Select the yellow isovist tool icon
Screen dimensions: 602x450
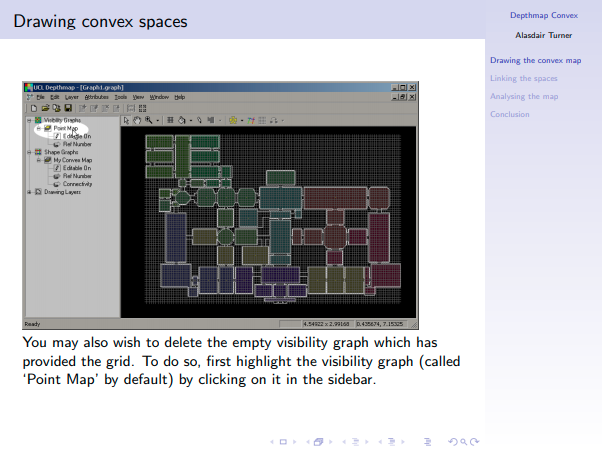point(233,121)
